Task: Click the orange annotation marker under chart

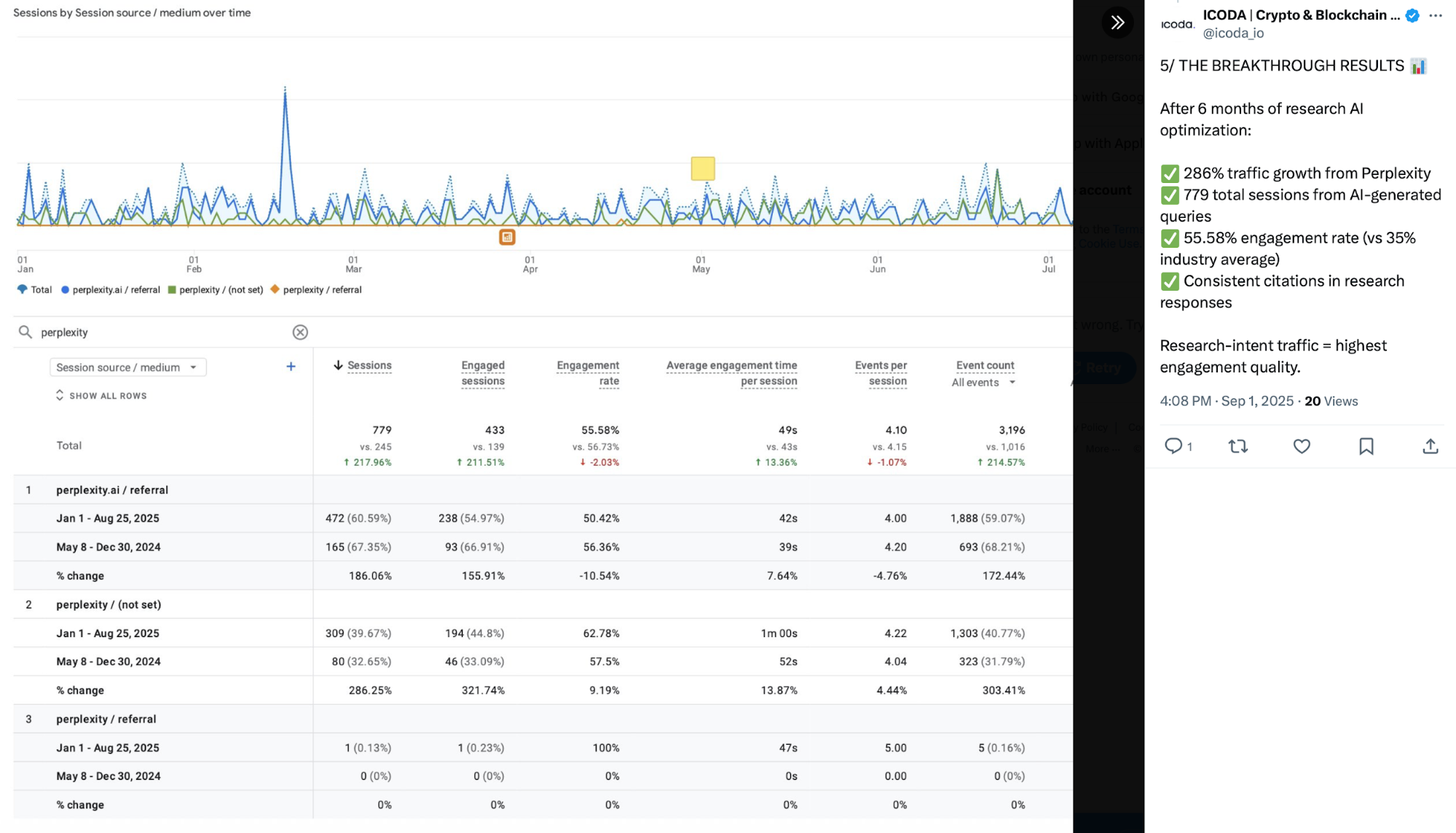Action: click(507, 237)
